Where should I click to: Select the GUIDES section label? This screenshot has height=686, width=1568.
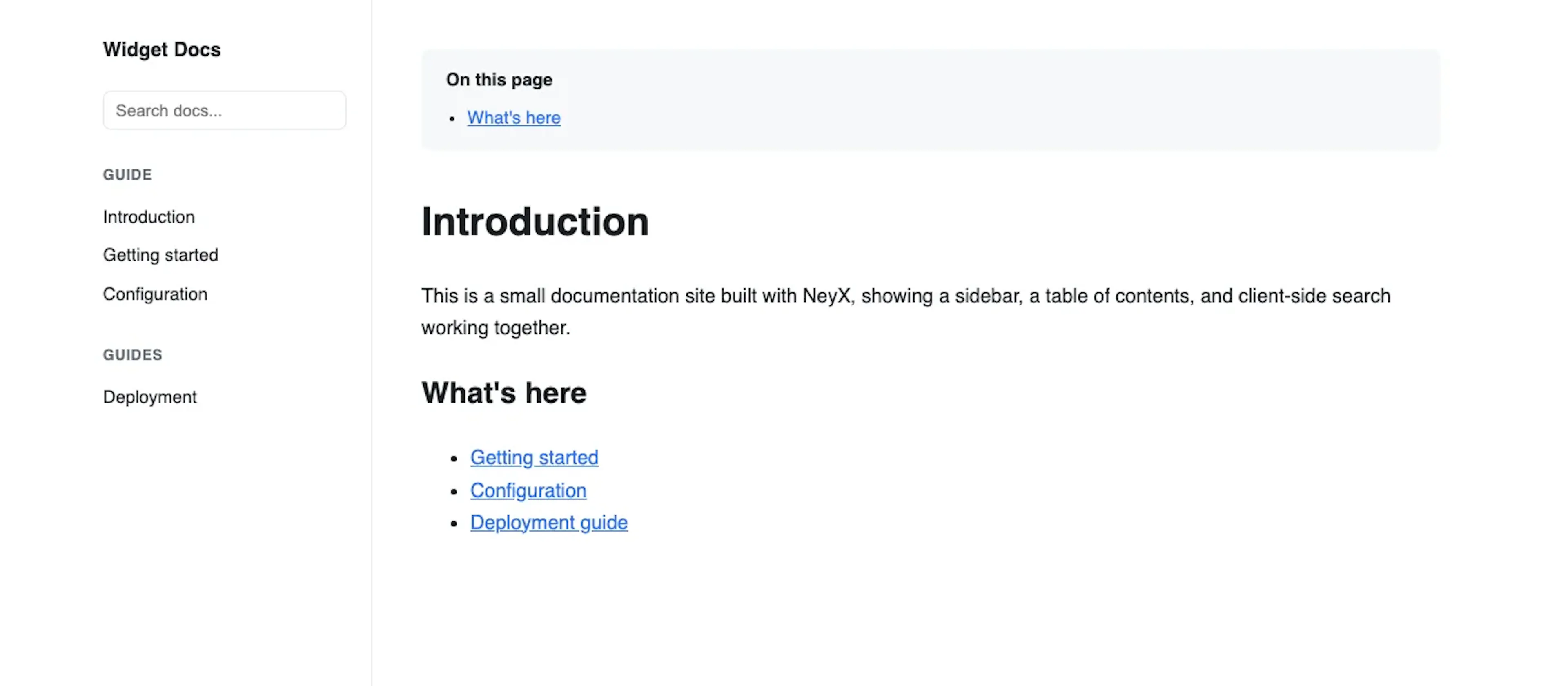point(133,355)
